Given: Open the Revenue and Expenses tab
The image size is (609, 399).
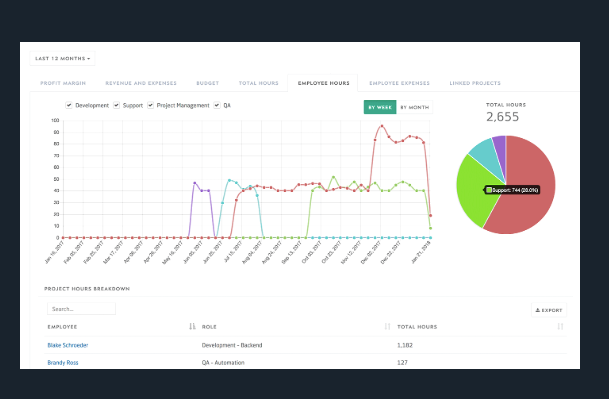Looking at the screenshot, I should (141, 83).
